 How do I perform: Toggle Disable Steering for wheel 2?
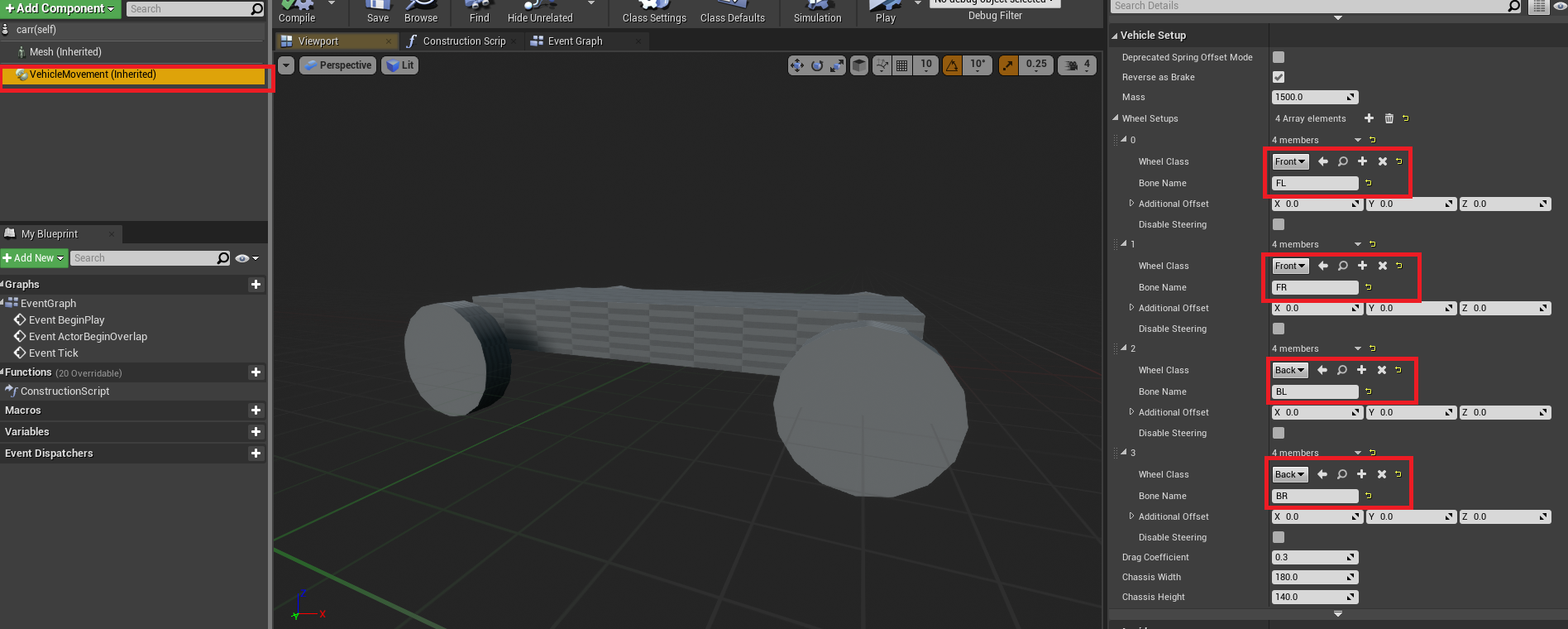pyautogui.click(x=1279, y=433)
